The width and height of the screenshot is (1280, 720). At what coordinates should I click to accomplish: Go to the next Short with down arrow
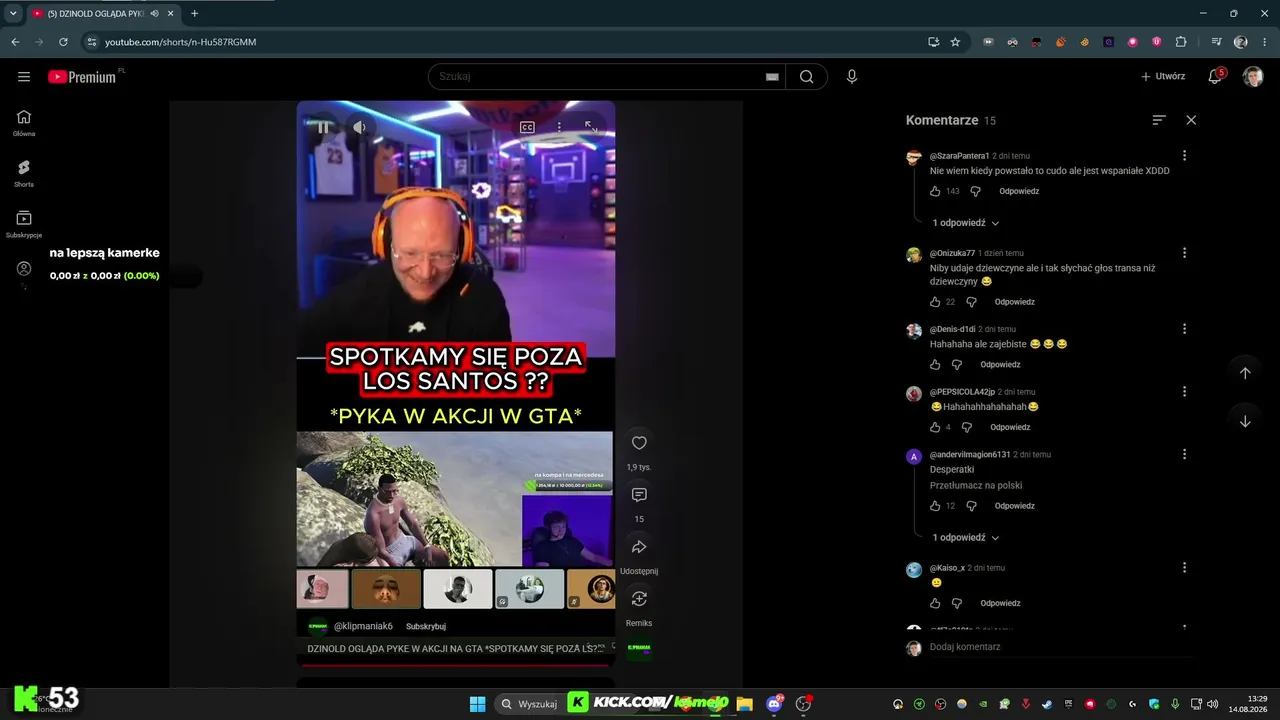1245,421
